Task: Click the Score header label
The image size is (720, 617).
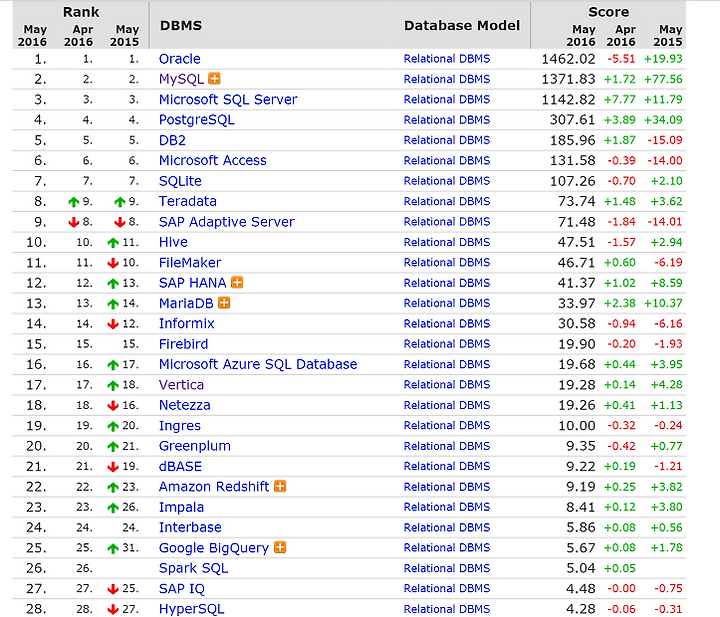Action: (609, 11)
